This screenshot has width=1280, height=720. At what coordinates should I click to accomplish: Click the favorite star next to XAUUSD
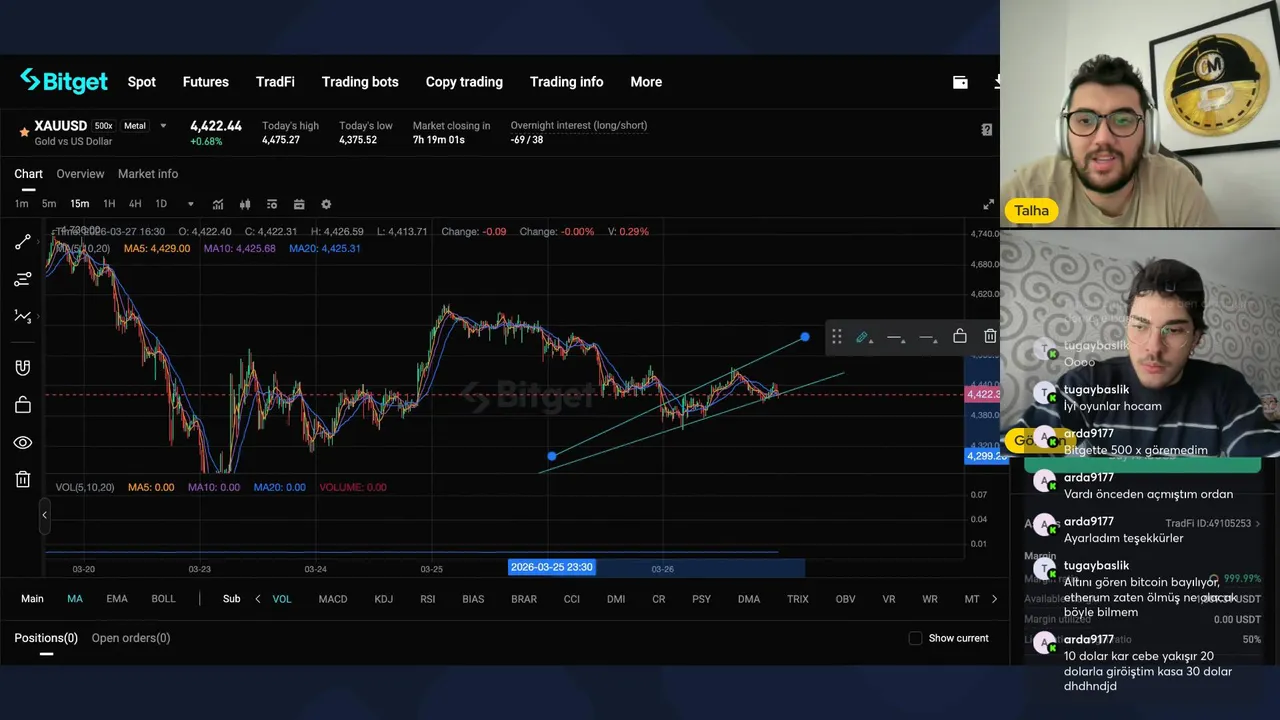[23, 132]
